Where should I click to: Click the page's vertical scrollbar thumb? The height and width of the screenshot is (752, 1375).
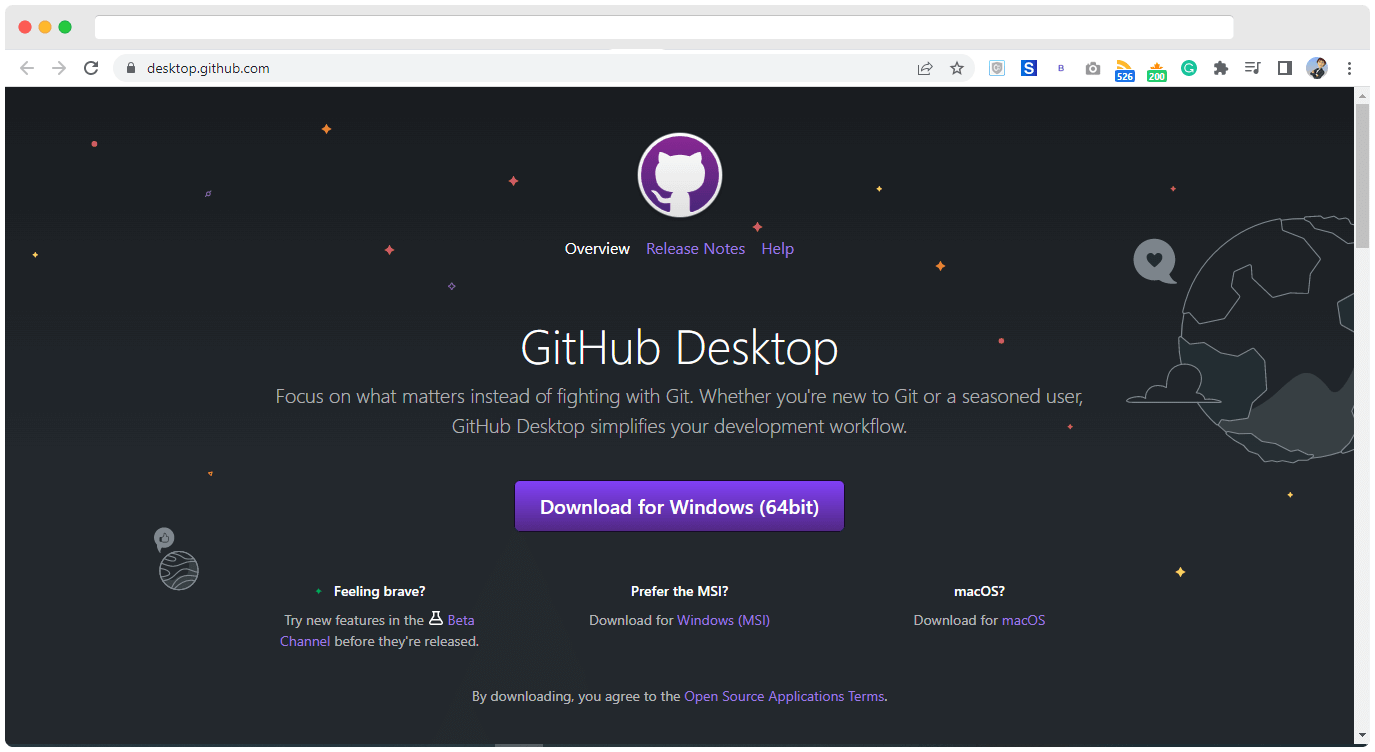click(x=1362, y=175)
